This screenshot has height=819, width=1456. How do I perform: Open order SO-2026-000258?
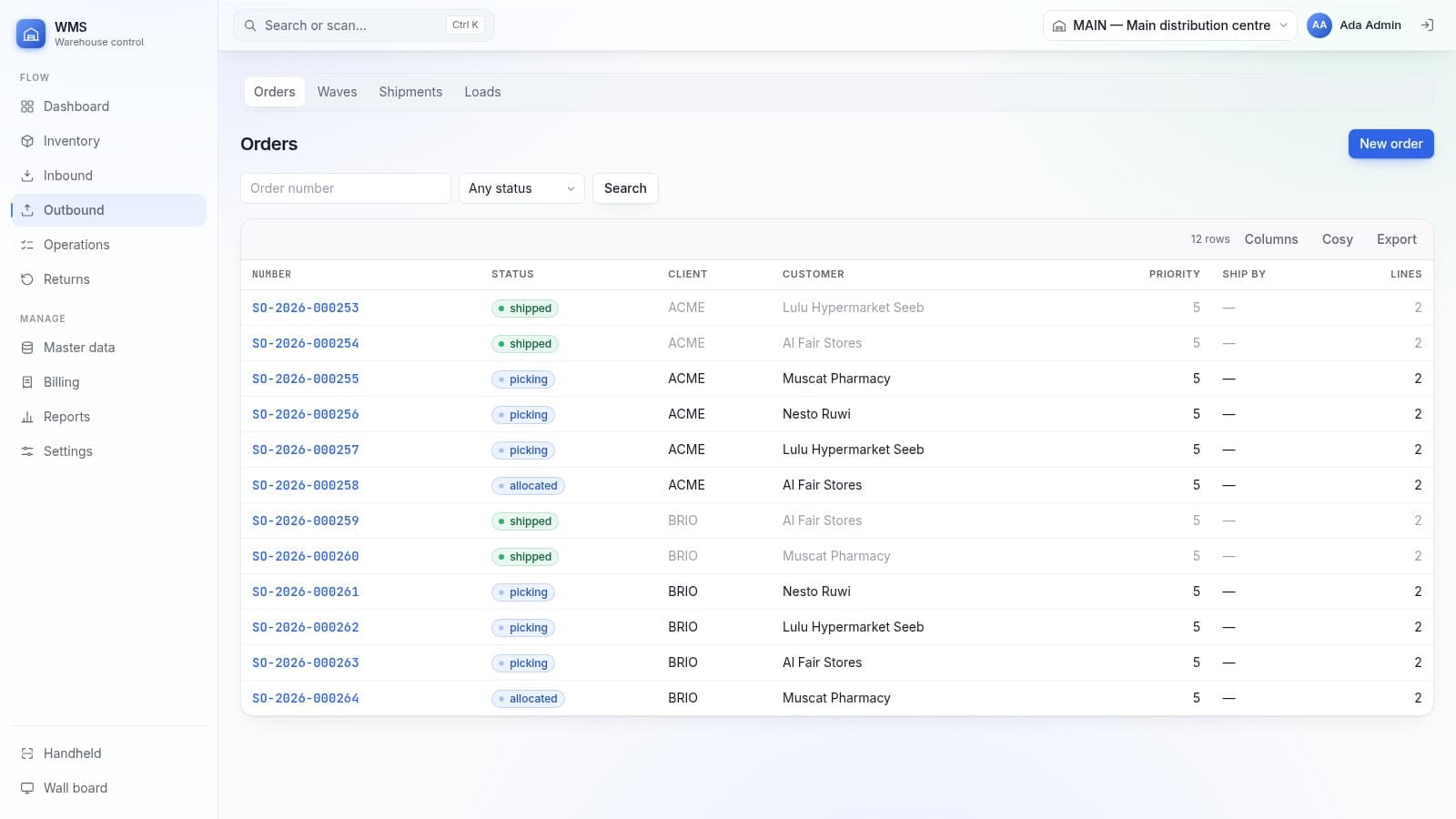(x=306, y=485)
